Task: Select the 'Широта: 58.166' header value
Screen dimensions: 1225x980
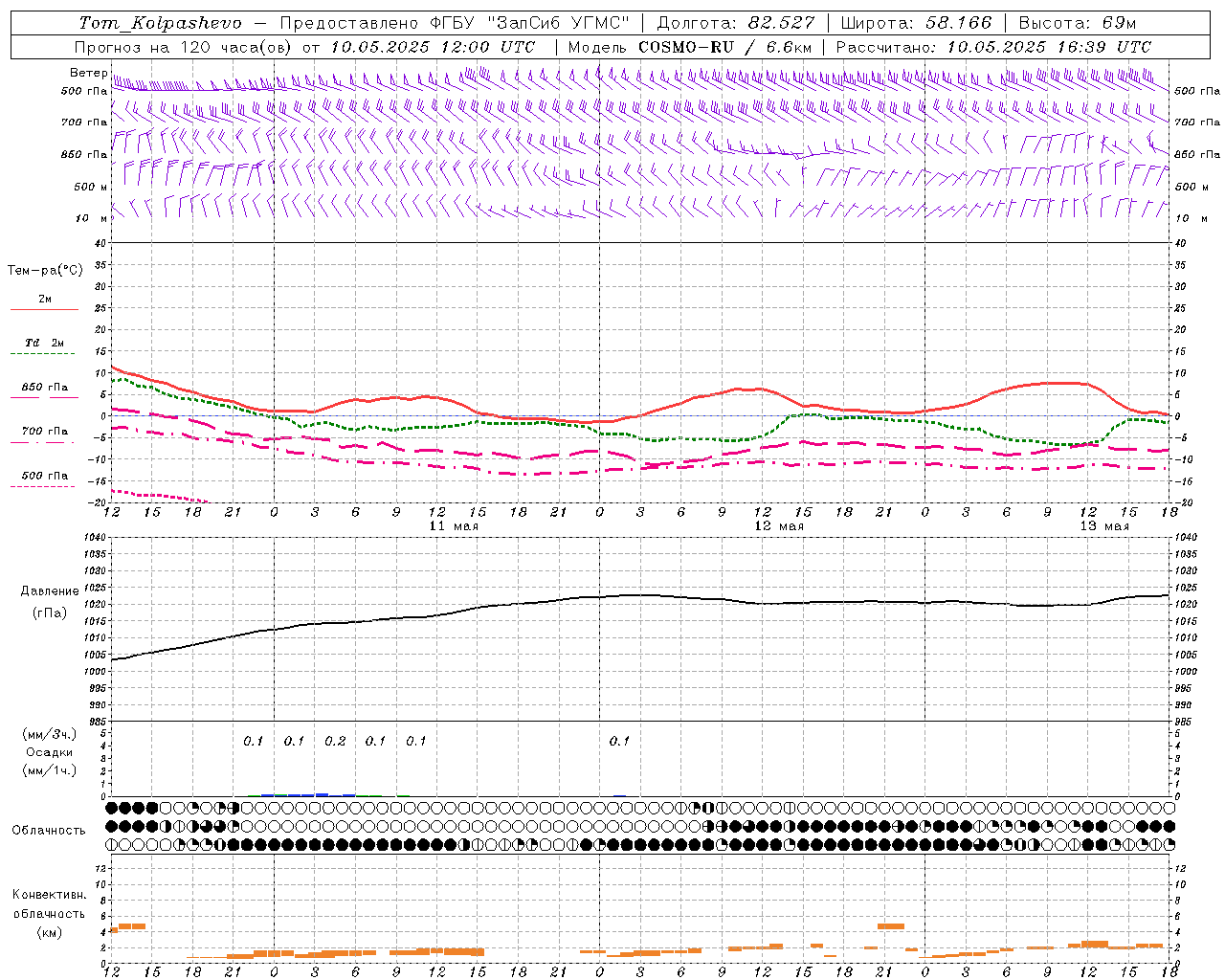Action: click(917, 23)
